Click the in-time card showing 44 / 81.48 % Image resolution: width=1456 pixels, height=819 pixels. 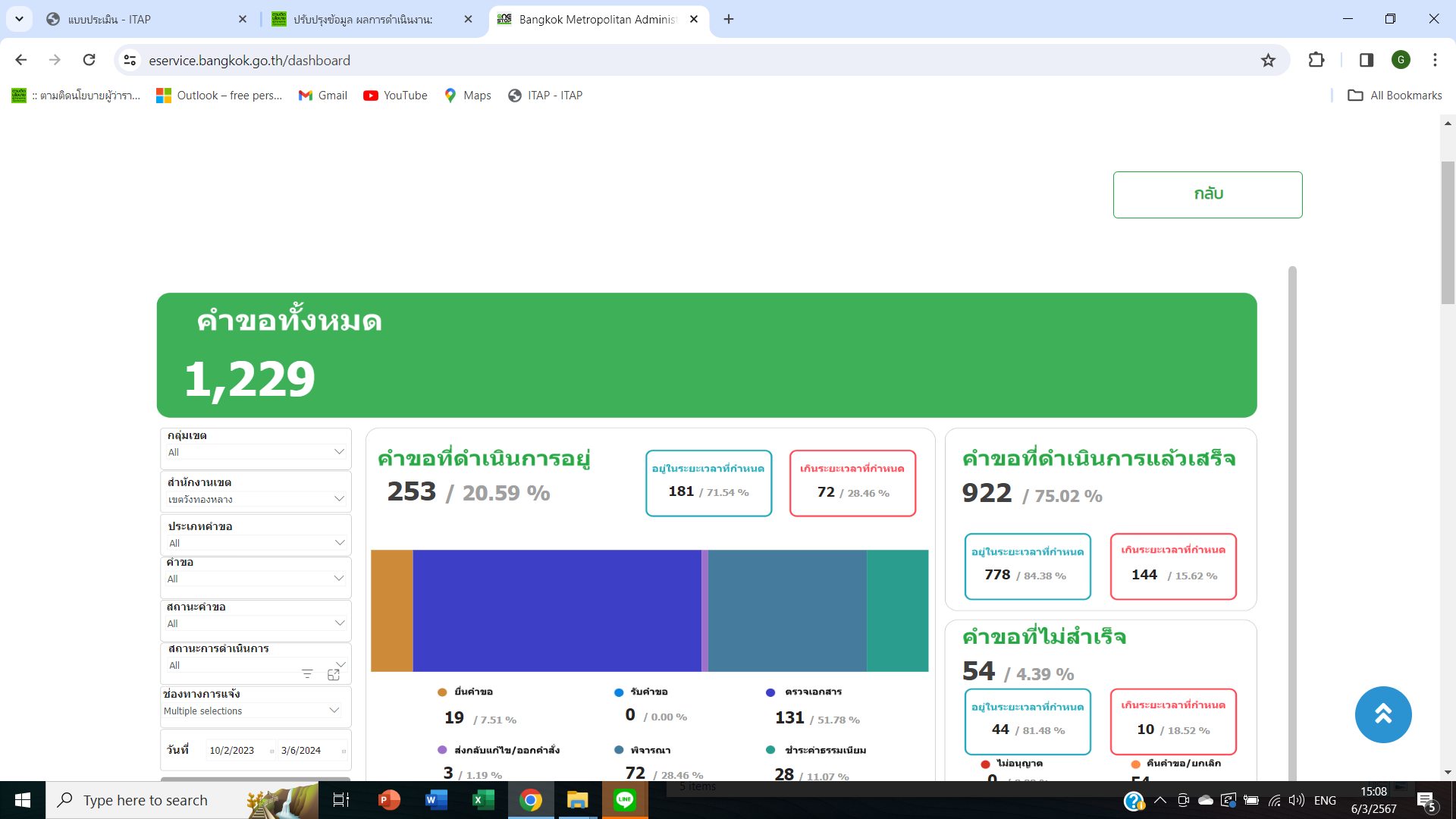[1028, 721]
